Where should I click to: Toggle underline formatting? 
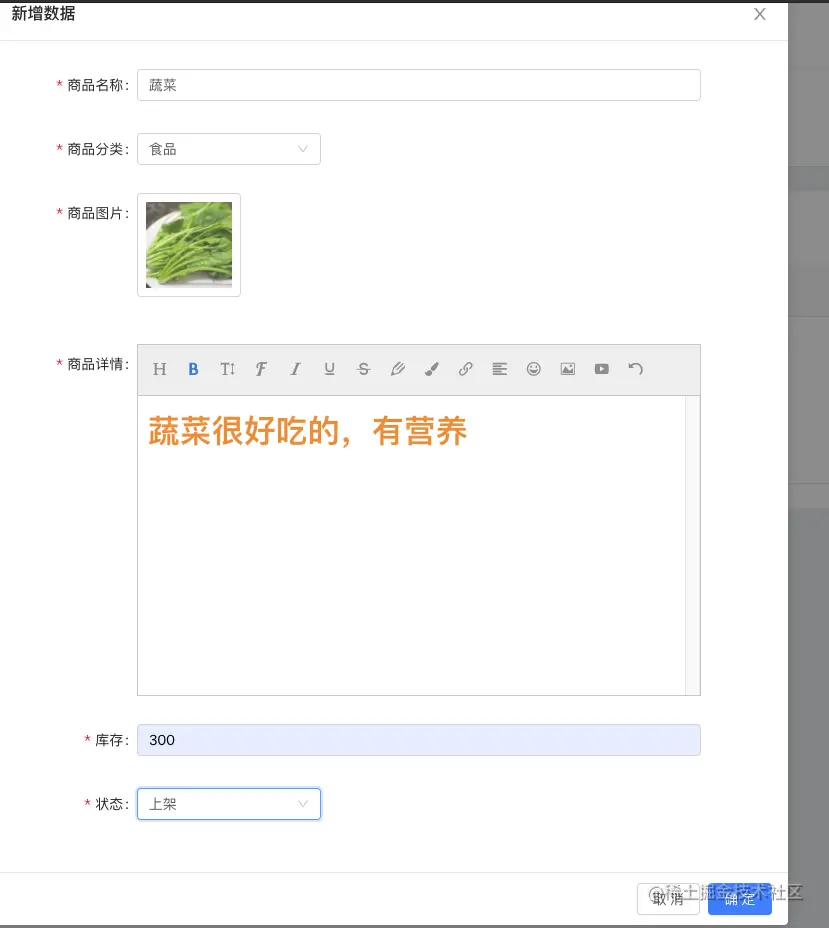(x=330, y=369)
